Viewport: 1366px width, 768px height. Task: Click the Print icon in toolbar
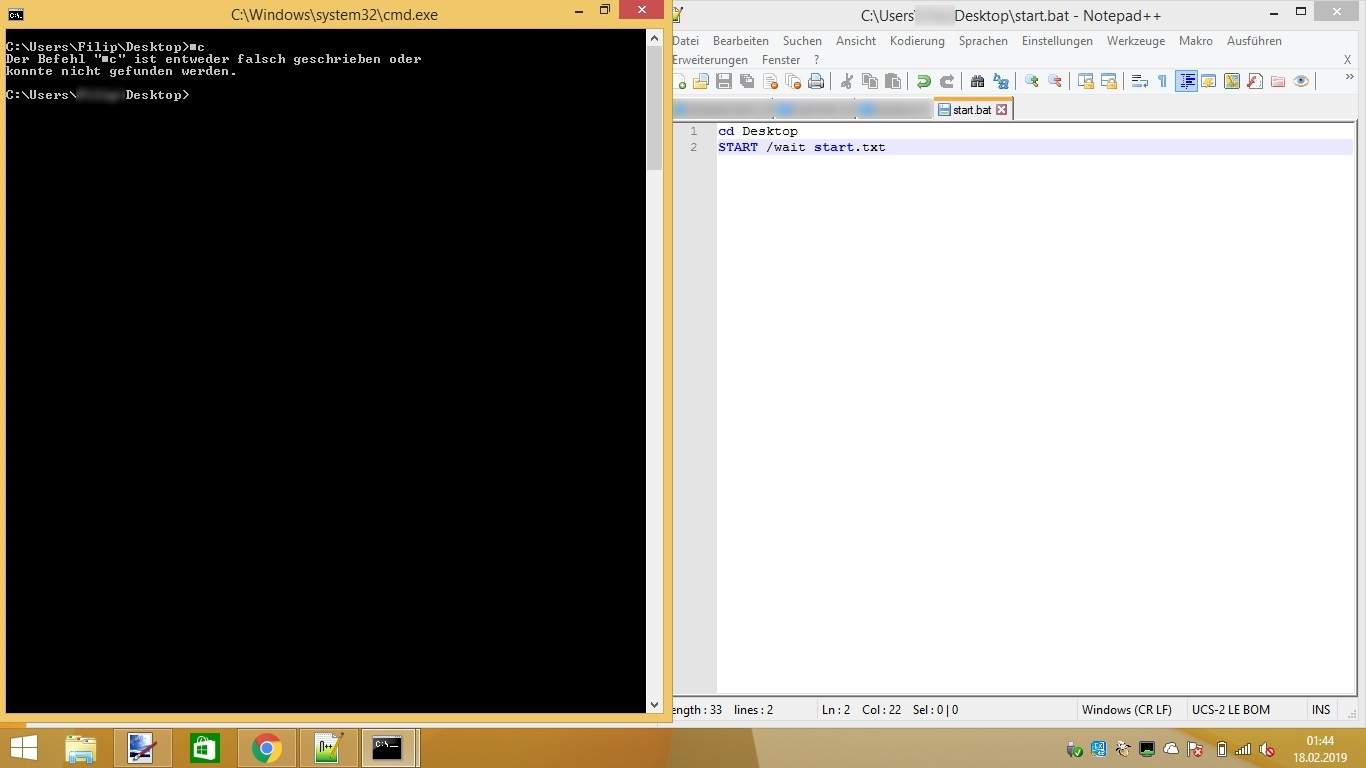pyautogui.click(x=816, y=82)
